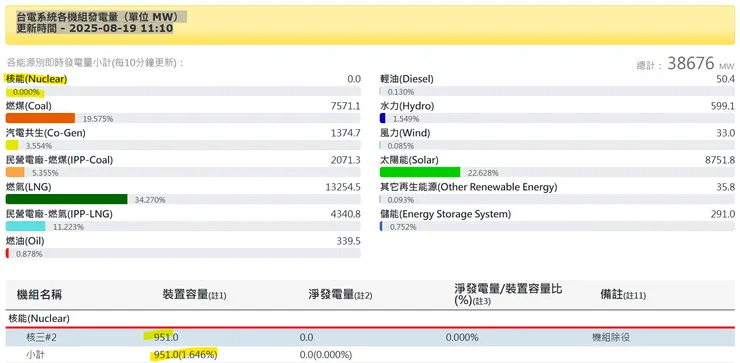Select the 民營電廠-燃氣(IPP-LNG) label

[x=59, y=214]
